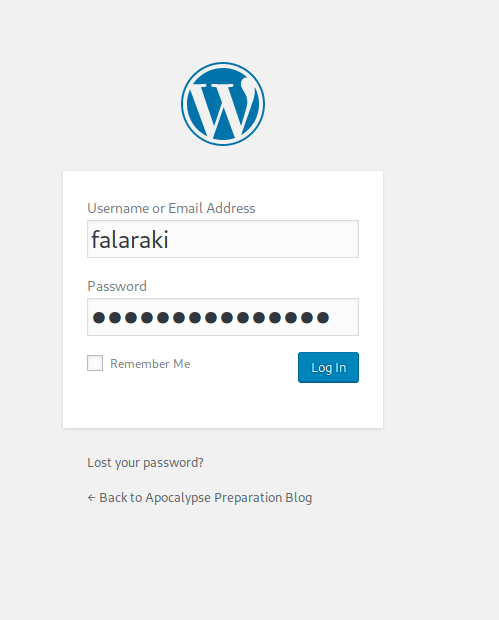Click the WordPress logo

point(223,104)
